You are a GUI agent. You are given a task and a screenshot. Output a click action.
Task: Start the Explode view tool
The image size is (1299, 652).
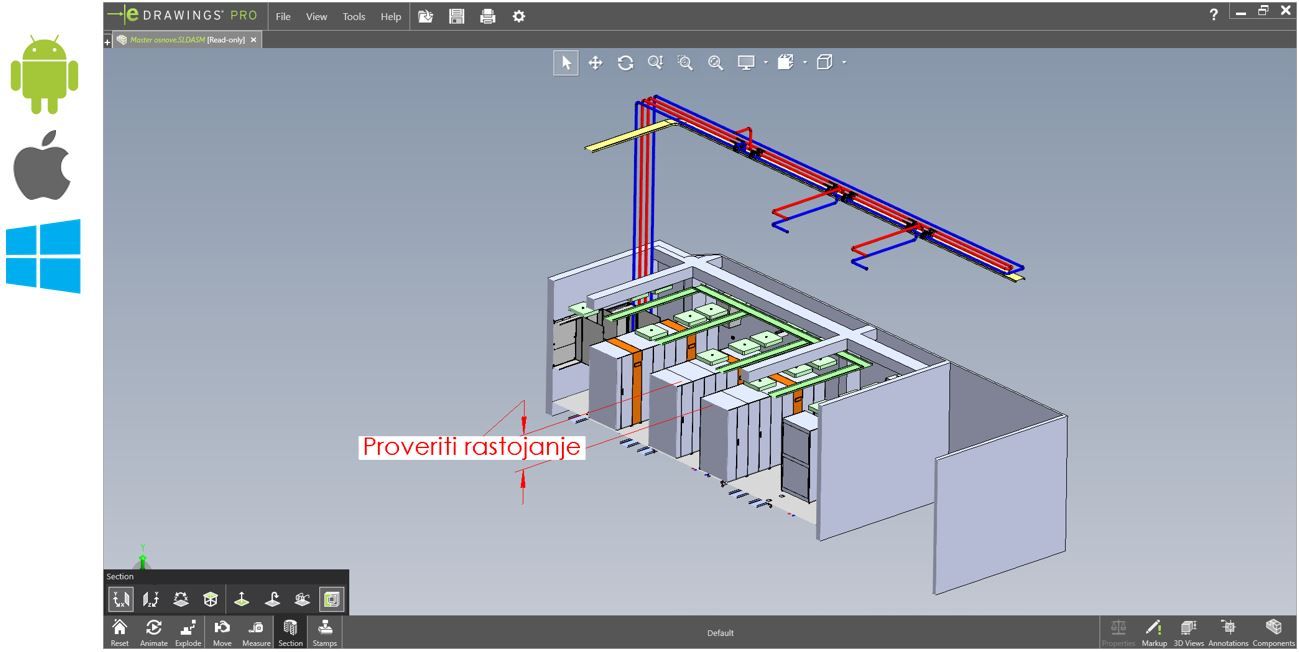(188, 631)
